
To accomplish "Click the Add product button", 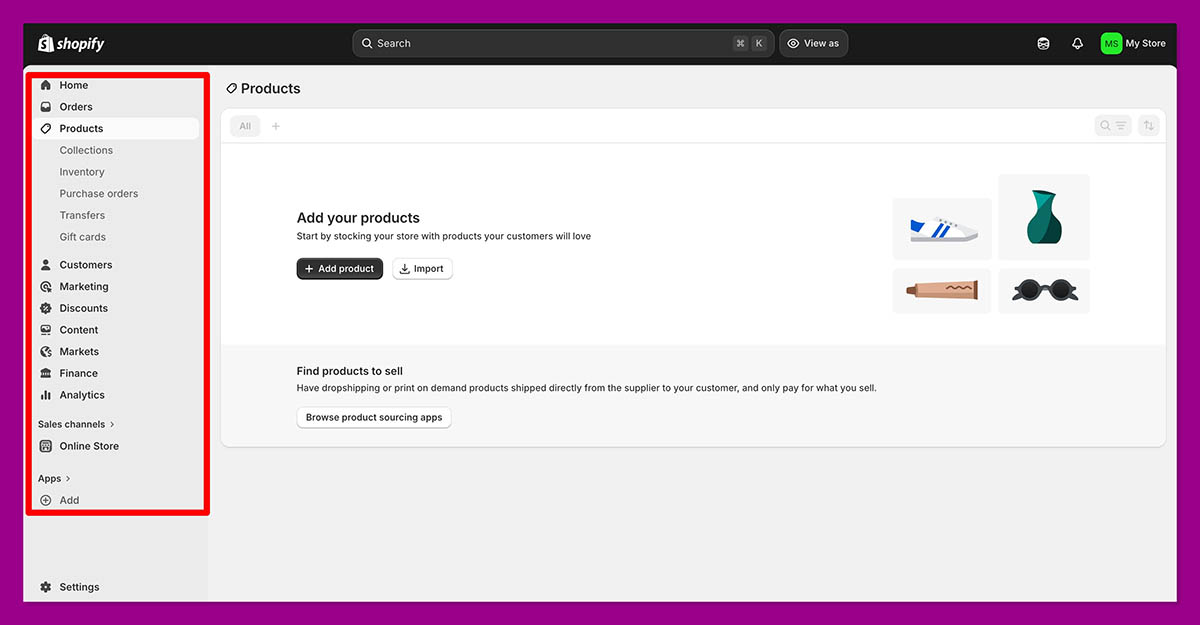I will coord(339,268).
